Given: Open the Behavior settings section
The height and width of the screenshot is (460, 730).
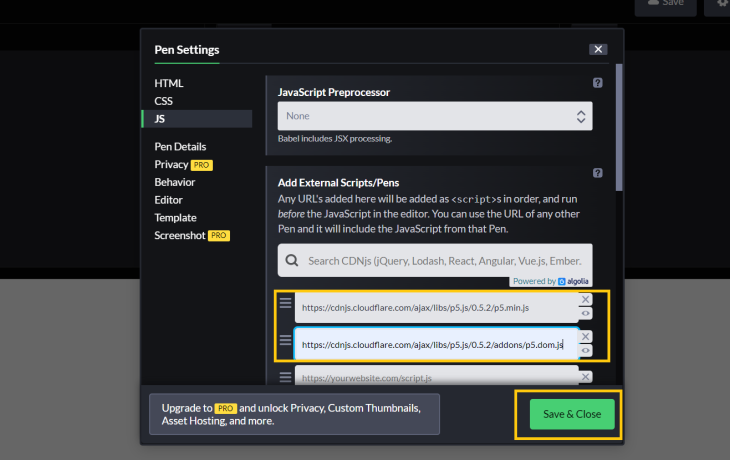Looking at the screenshot, I should pos(175,182).
